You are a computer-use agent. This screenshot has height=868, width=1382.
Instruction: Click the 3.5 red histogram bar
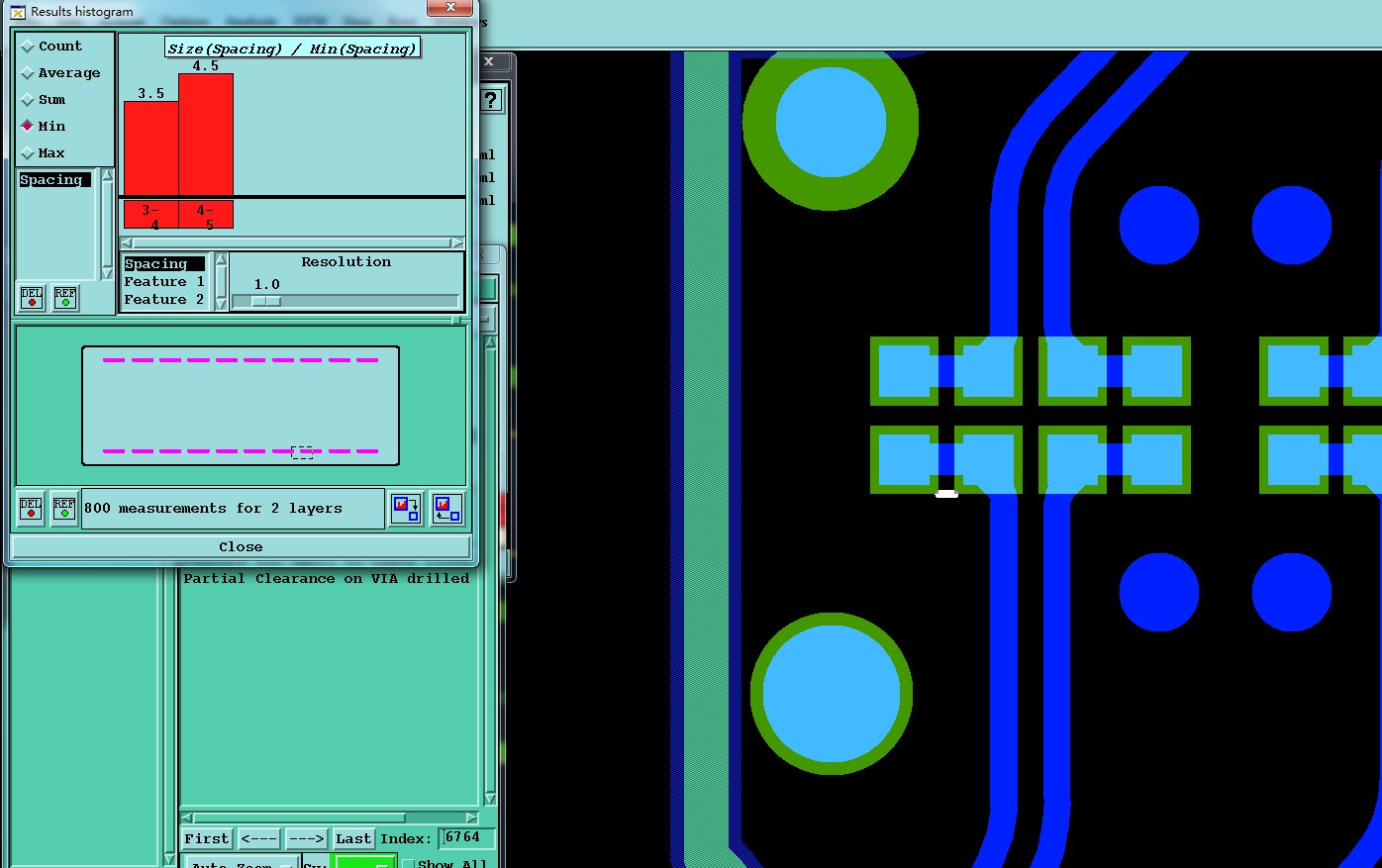pyautogui.click(x=150, y=148)
